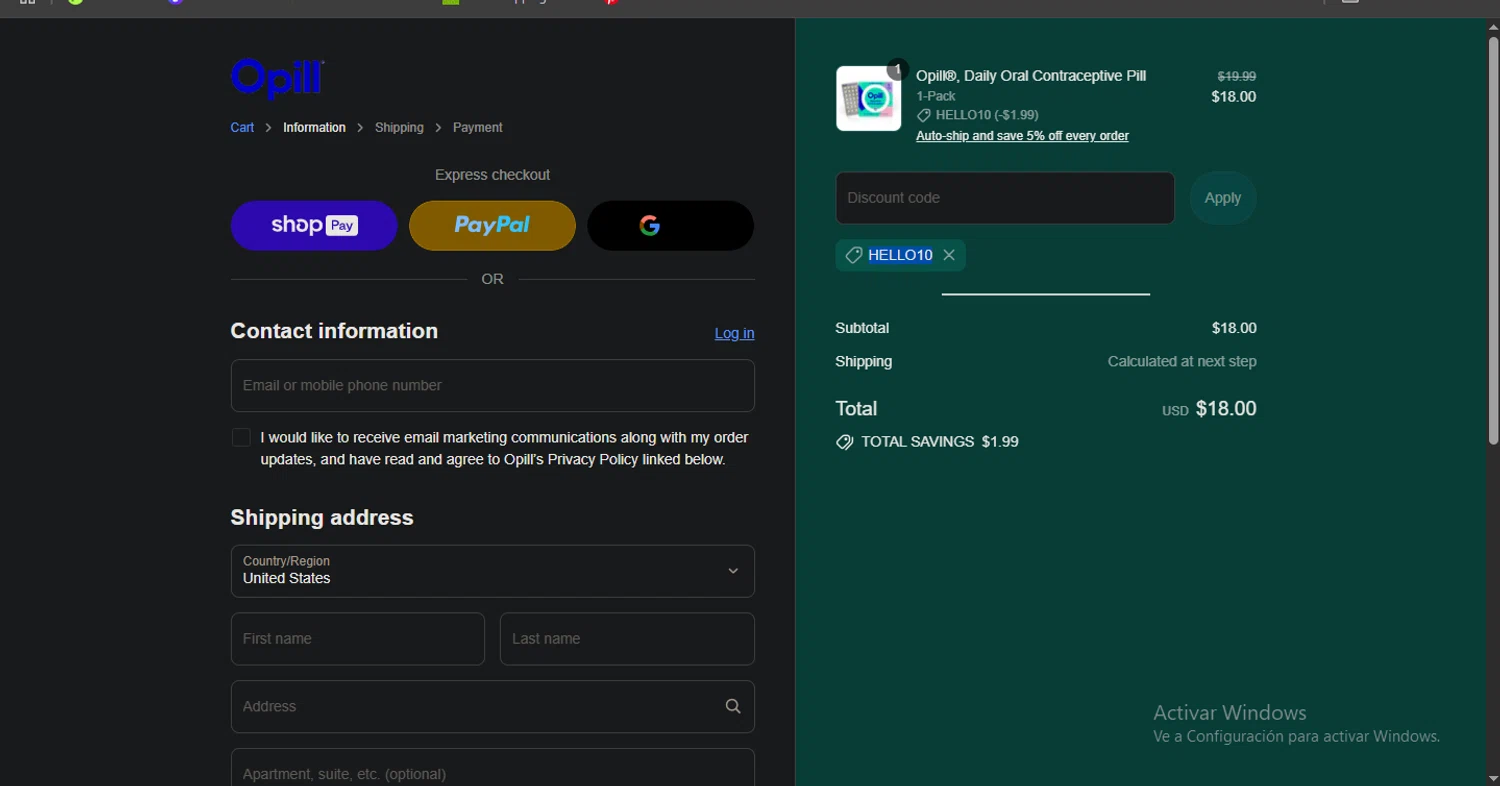Apply the discount code
Image resolution: width=1500 pixels, height=786 pixels.
[x=1222, y=198]
